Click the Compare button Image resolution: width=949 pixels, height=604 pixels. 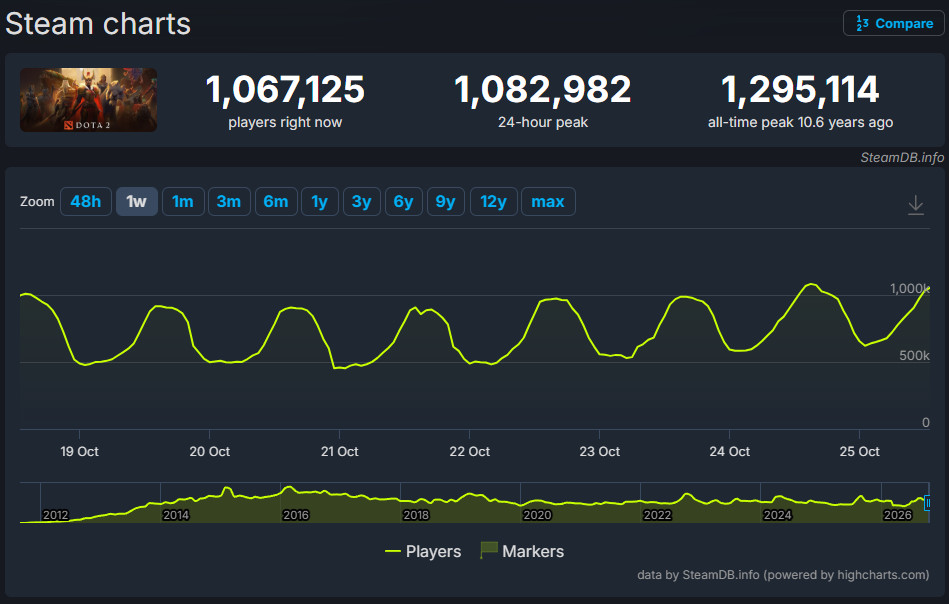(x=893, y=24)
